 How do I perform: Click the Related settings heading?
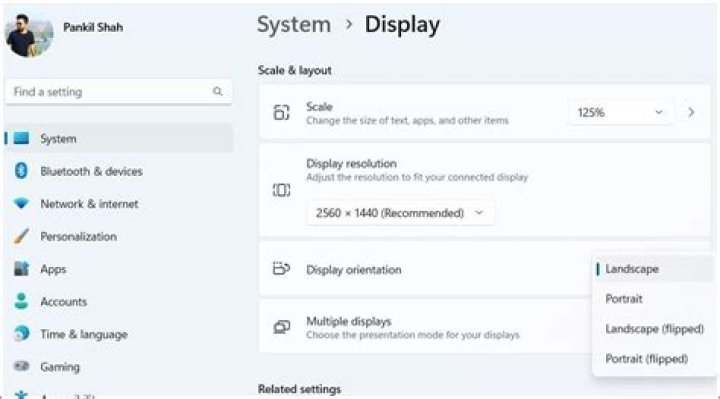click(299, 389)
